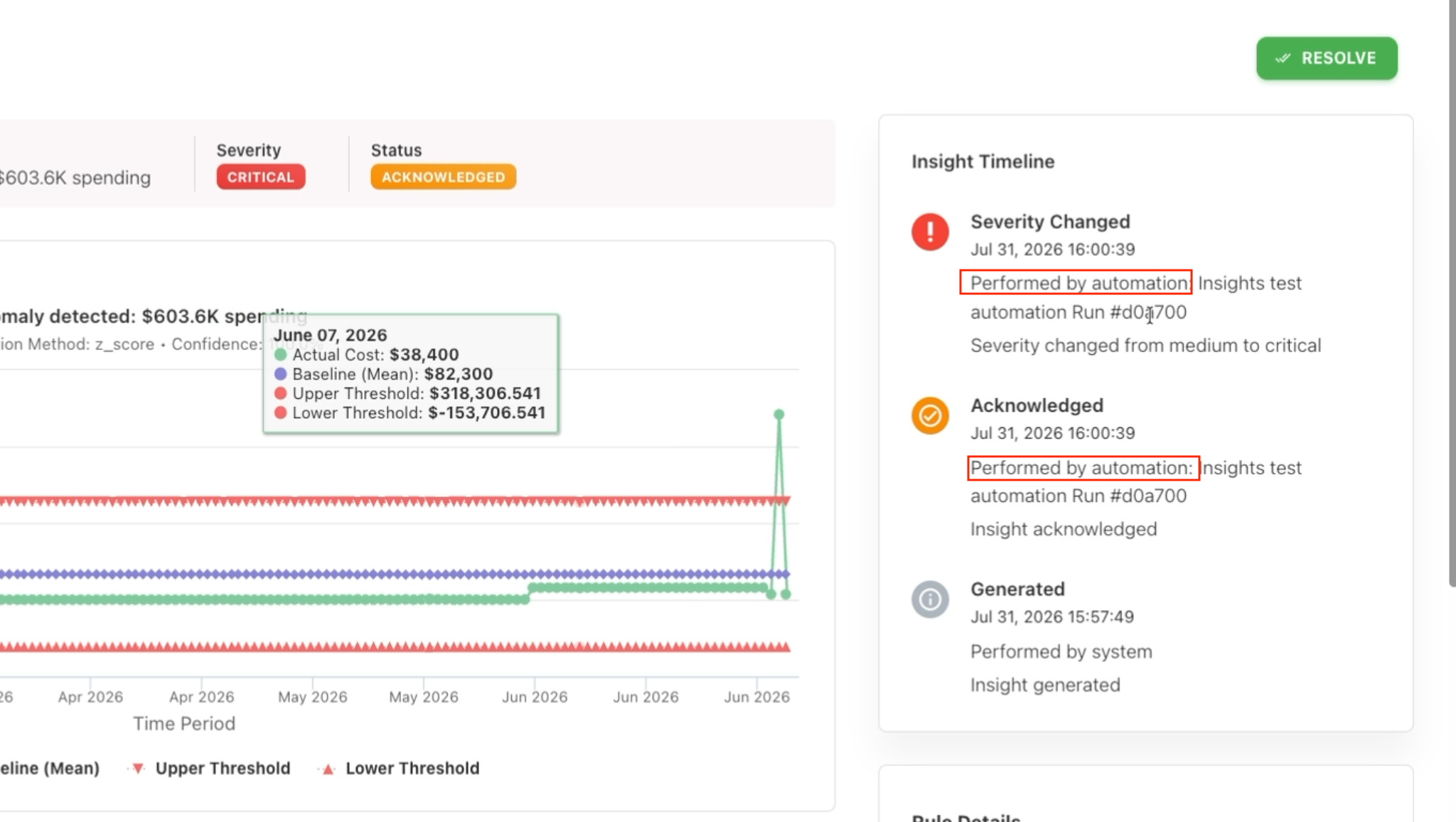Click the 'Time Period' axis label
Viewport: 1456px width, 822px height.
[184, 724]
